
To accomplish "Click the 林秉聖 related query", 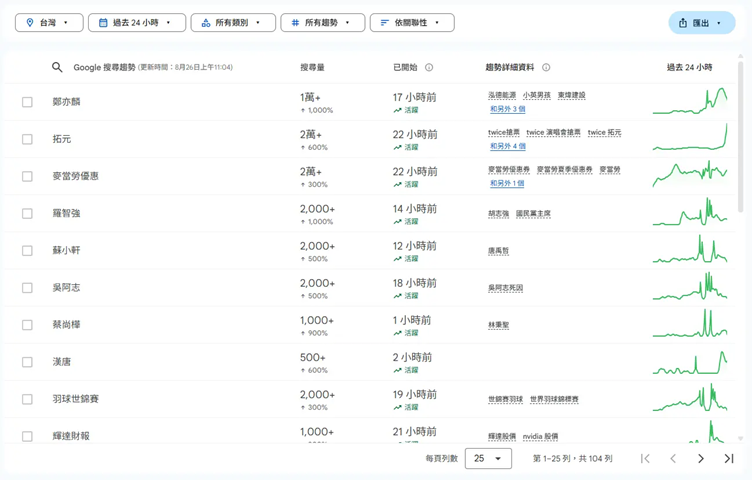I will (498, 325).
